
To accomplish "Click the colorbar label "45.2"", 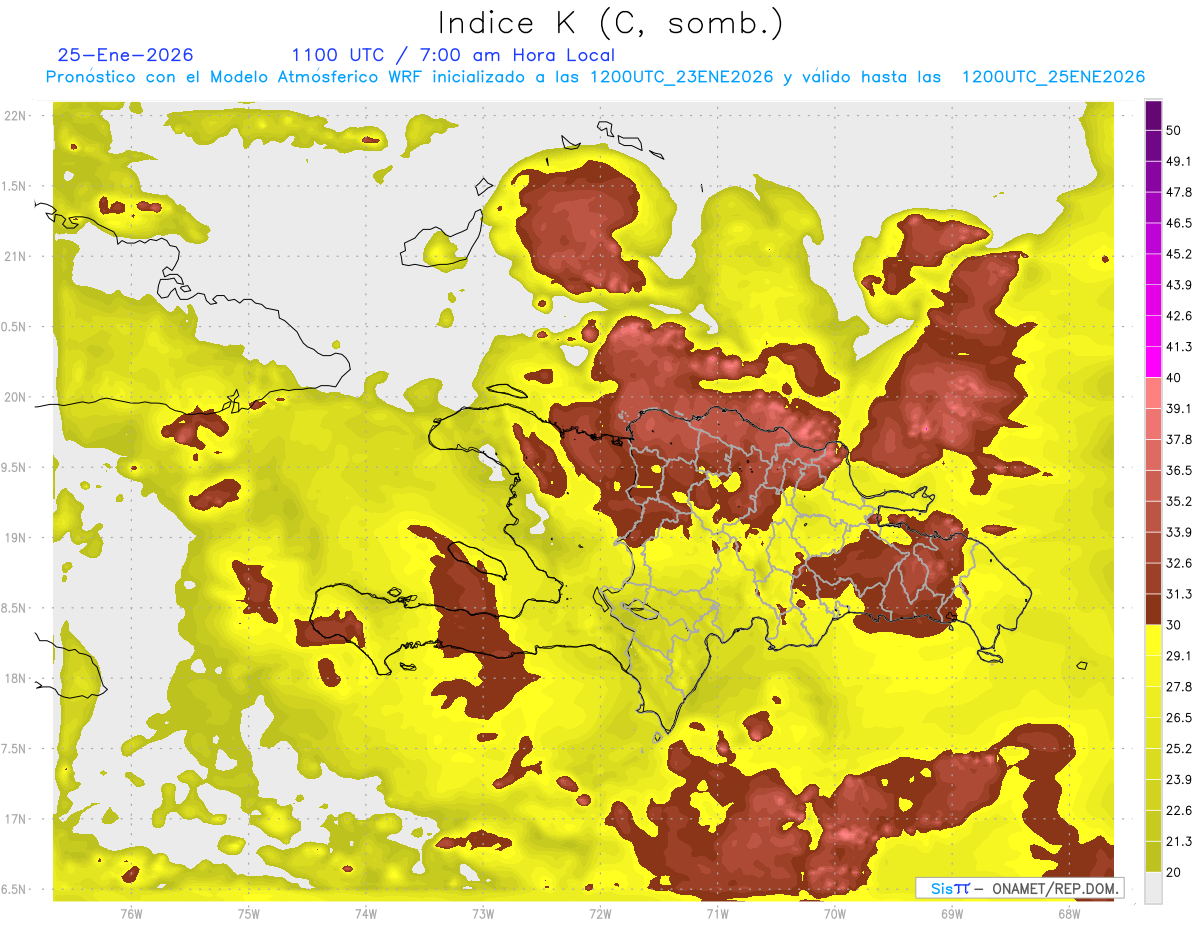I will point(1179,254).
